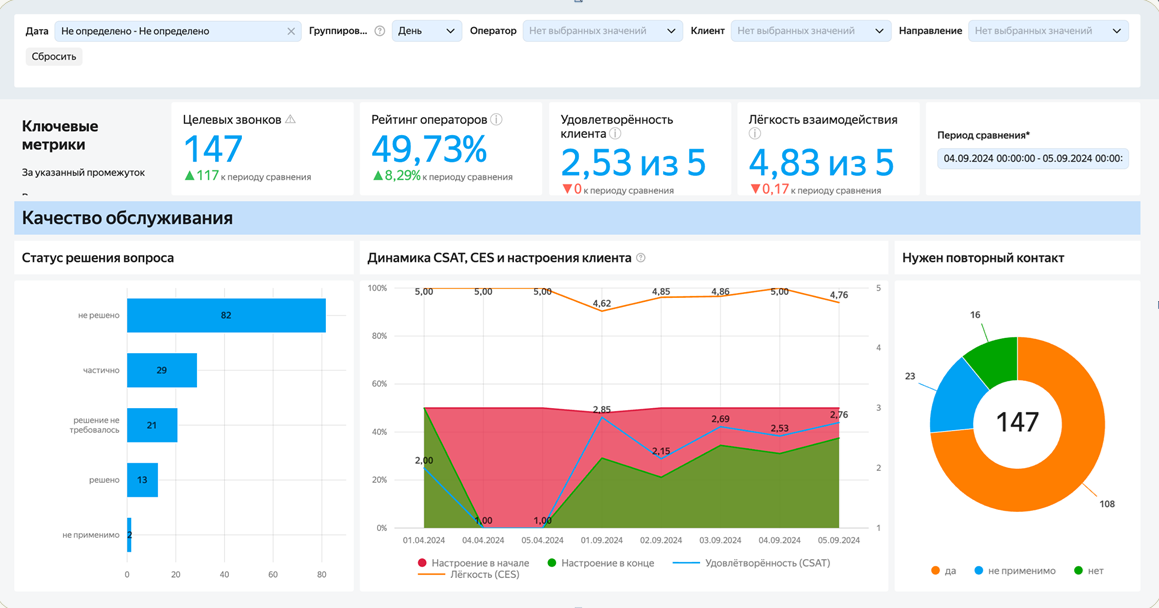Click the 108 donut data label
Image resolution: width=1159 pixels, height=608 pixels.
[1107, 504]
